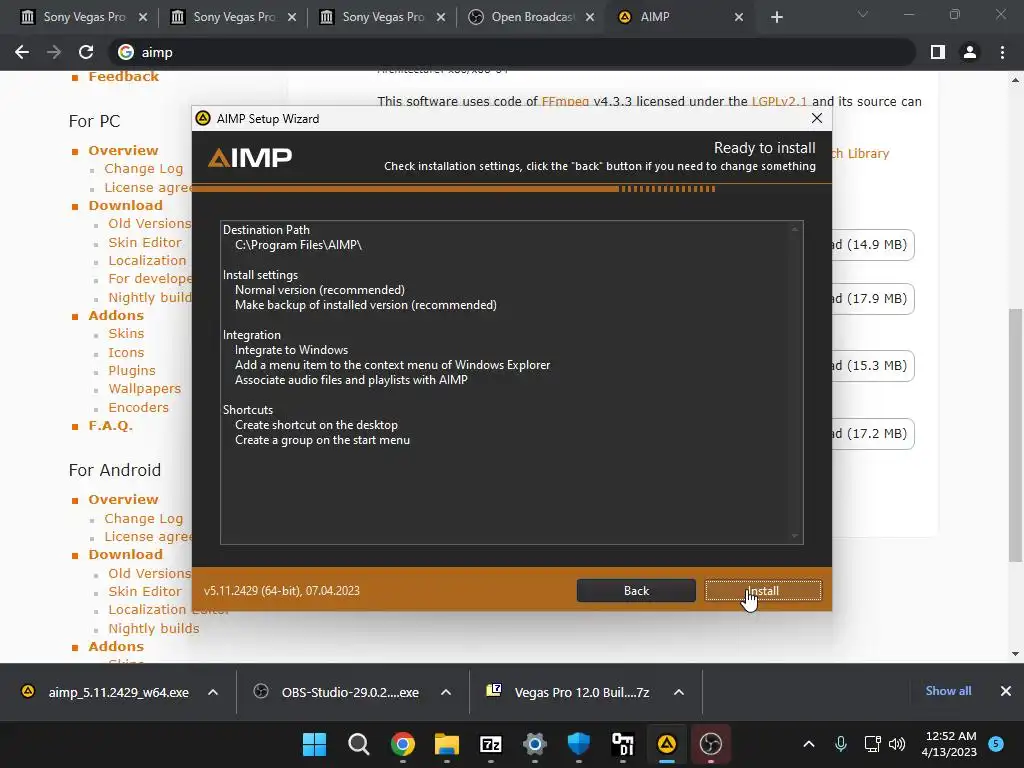Close the downloads bar
This screenshot has width=1024, height=768.
tap(1006, 691)
